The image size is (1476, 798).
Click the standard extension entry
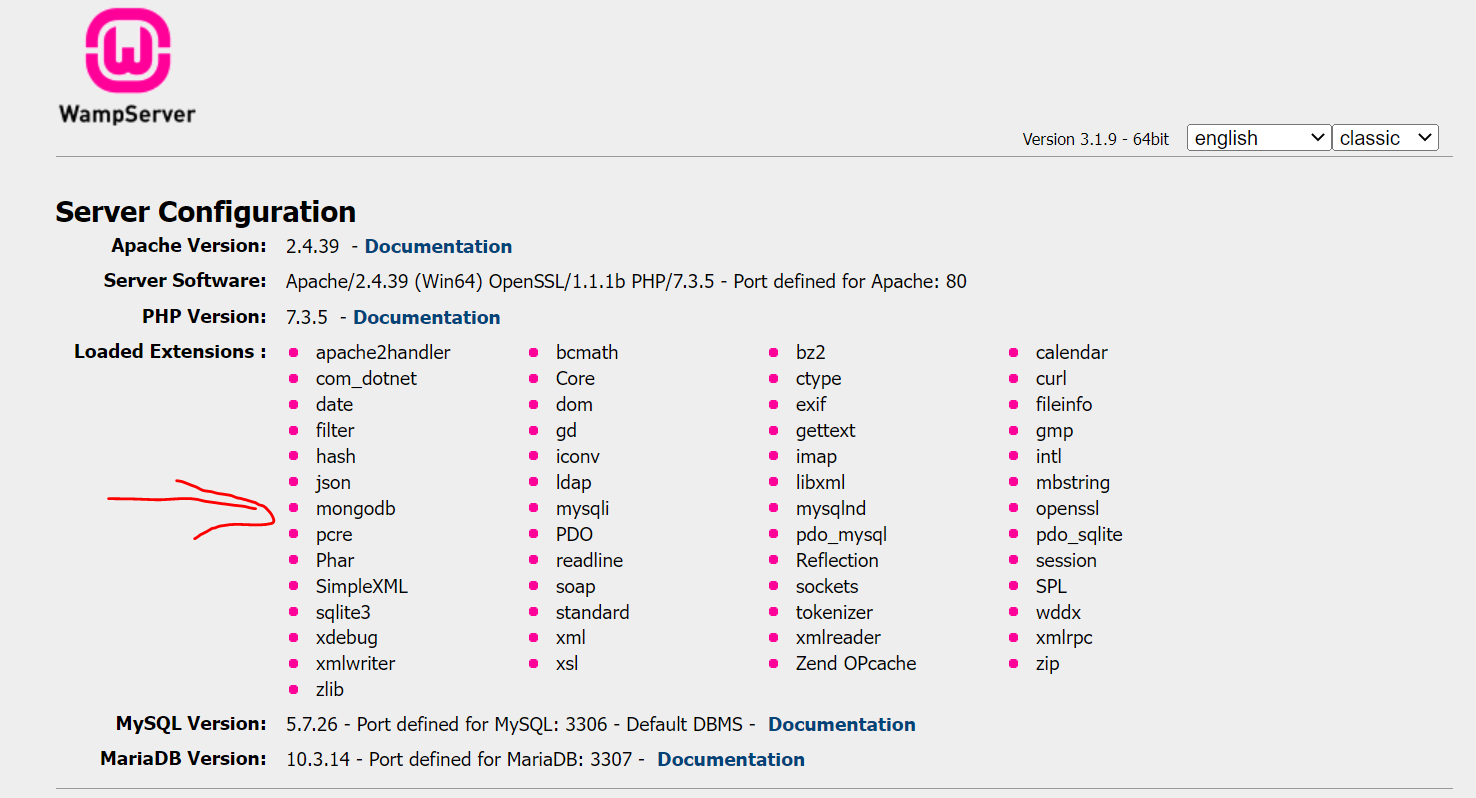(x=593, y=612)
